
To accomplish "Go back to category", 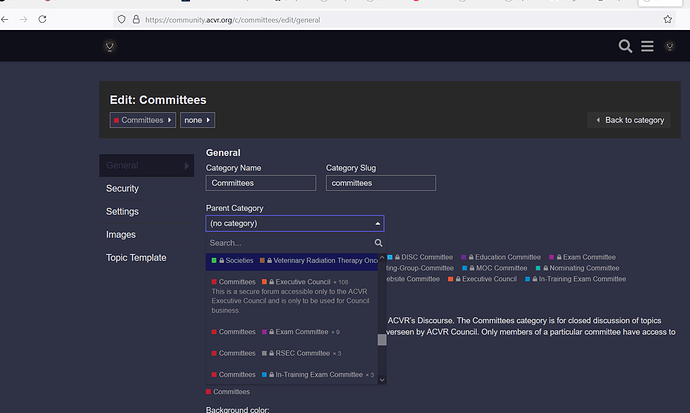I will tap(629, 120).
